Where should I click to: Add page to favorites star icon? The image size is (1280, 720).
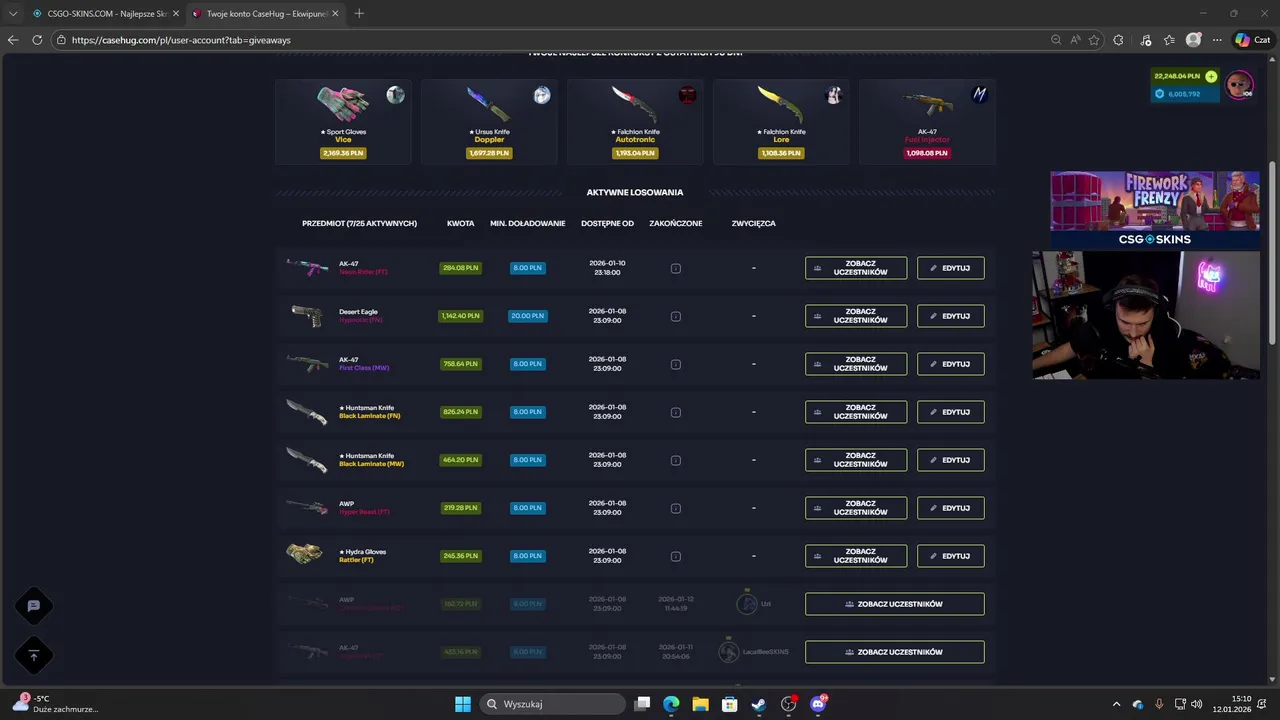pyautogui.click(x=1094, y=40)
